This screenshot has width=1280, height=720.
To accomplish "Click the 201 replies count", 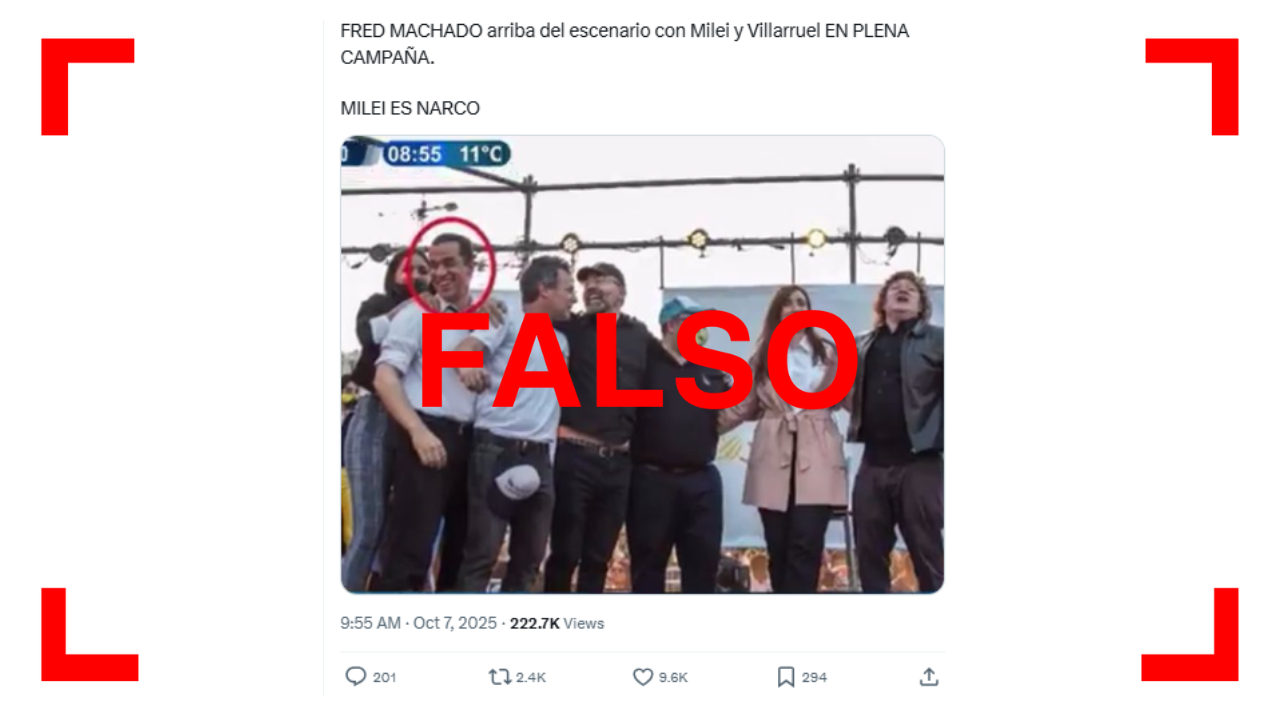I will (385, 678).
